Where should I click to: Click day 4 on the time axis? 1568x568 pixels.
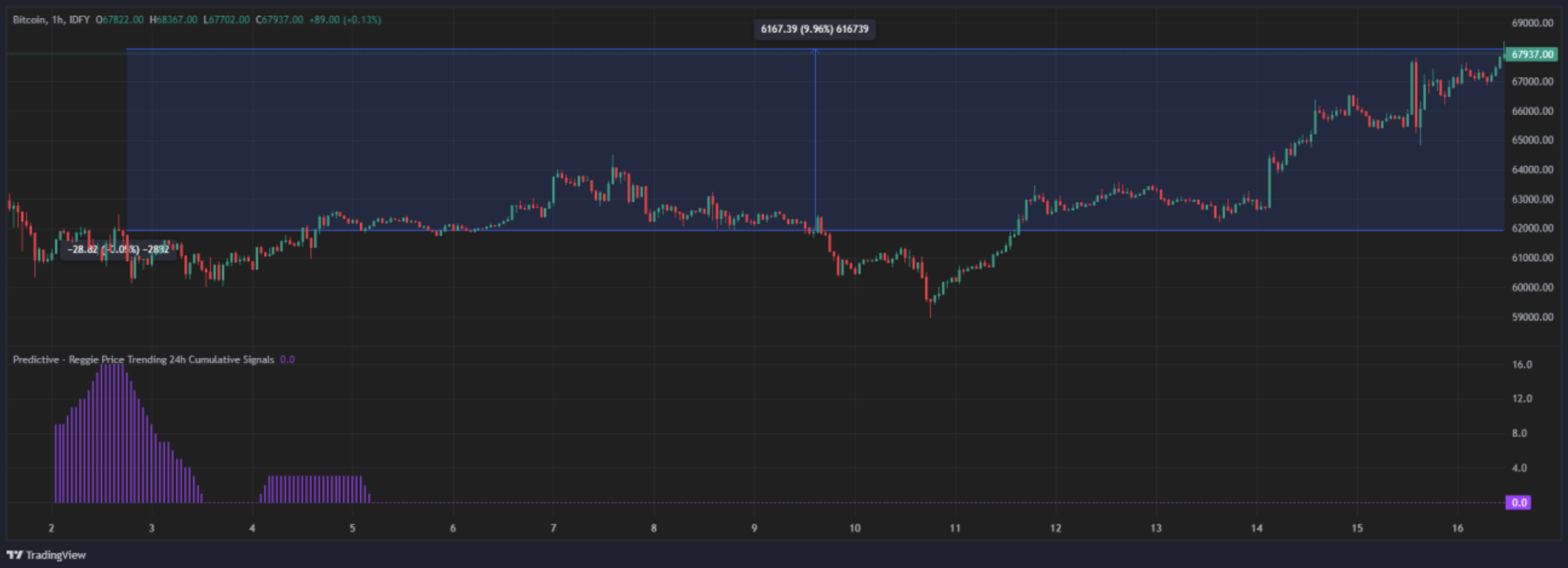click(252, 528)
